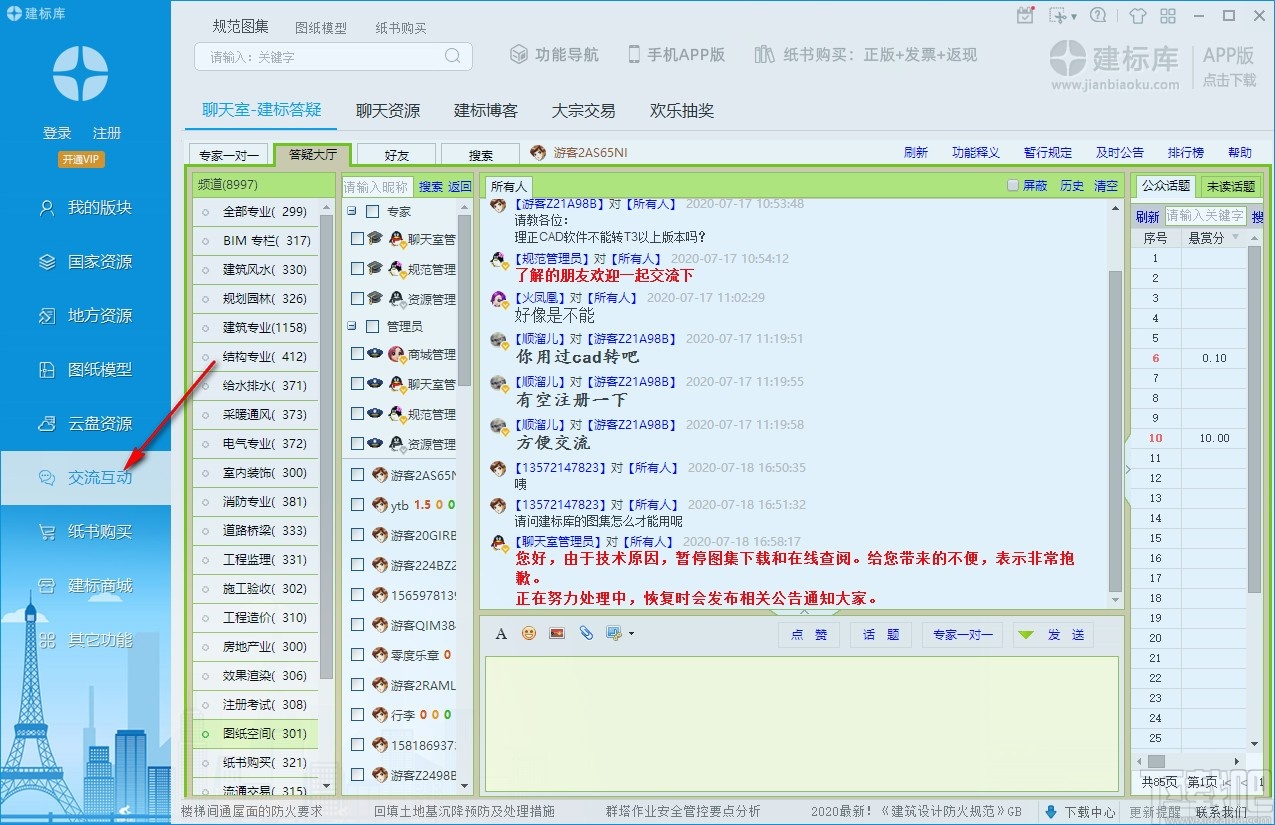
Task: Open the help question-mark icon
Action: coord(1098,15)
